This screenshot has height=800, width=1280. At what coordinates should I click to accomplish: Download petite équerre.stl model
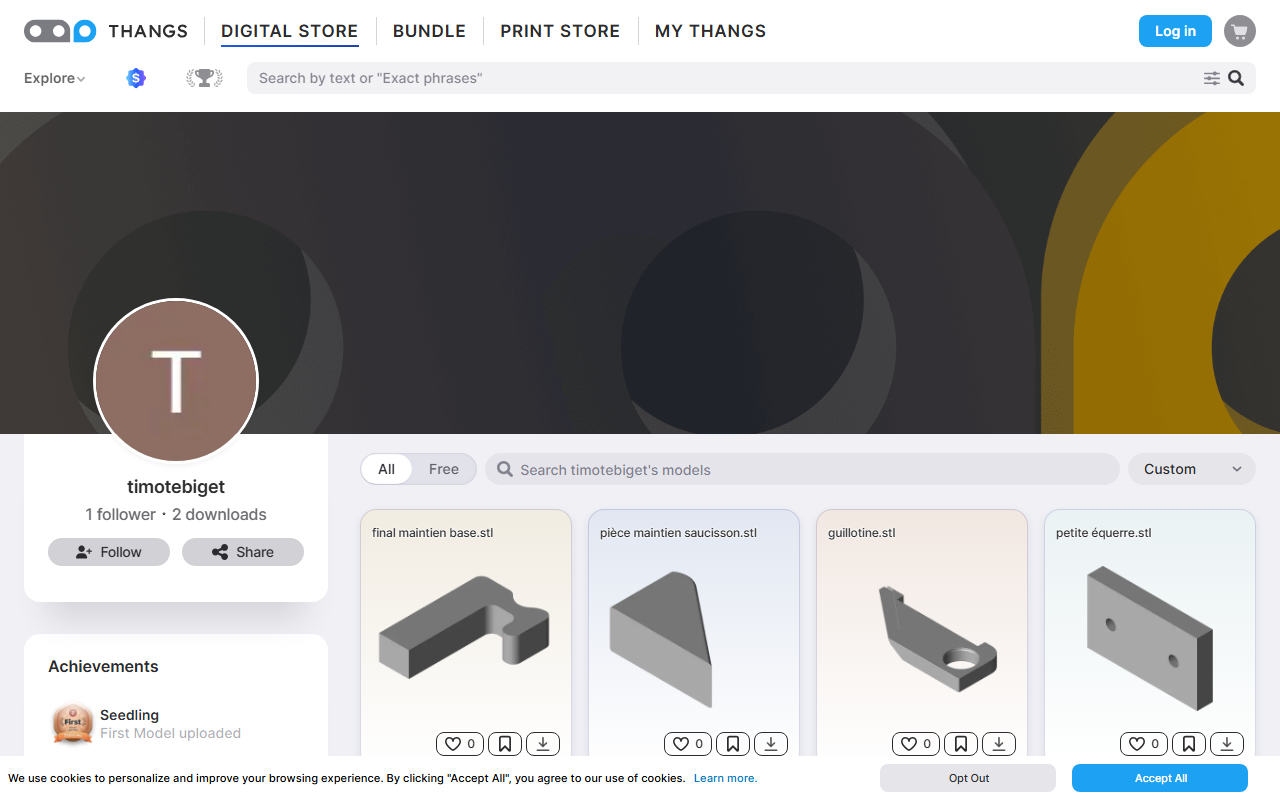point(1227,744)
